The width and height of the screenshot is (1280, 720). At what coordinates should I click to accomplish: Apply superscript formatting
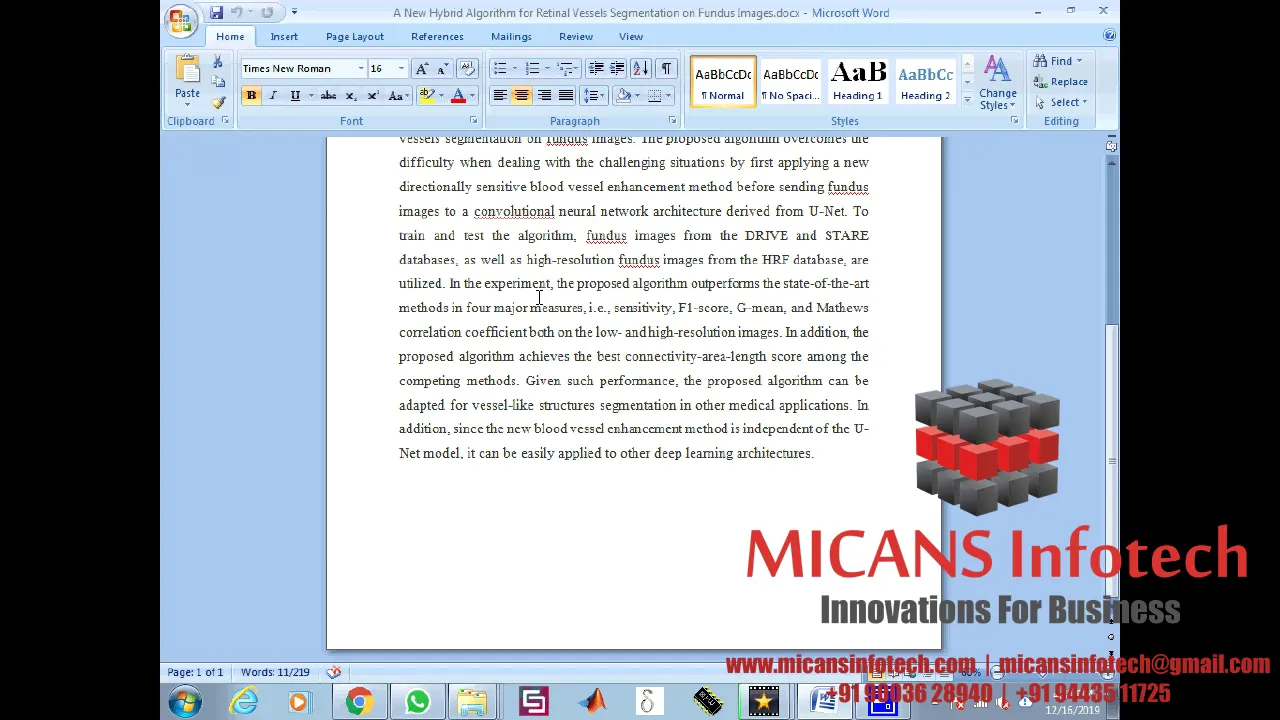pos(372,96)
